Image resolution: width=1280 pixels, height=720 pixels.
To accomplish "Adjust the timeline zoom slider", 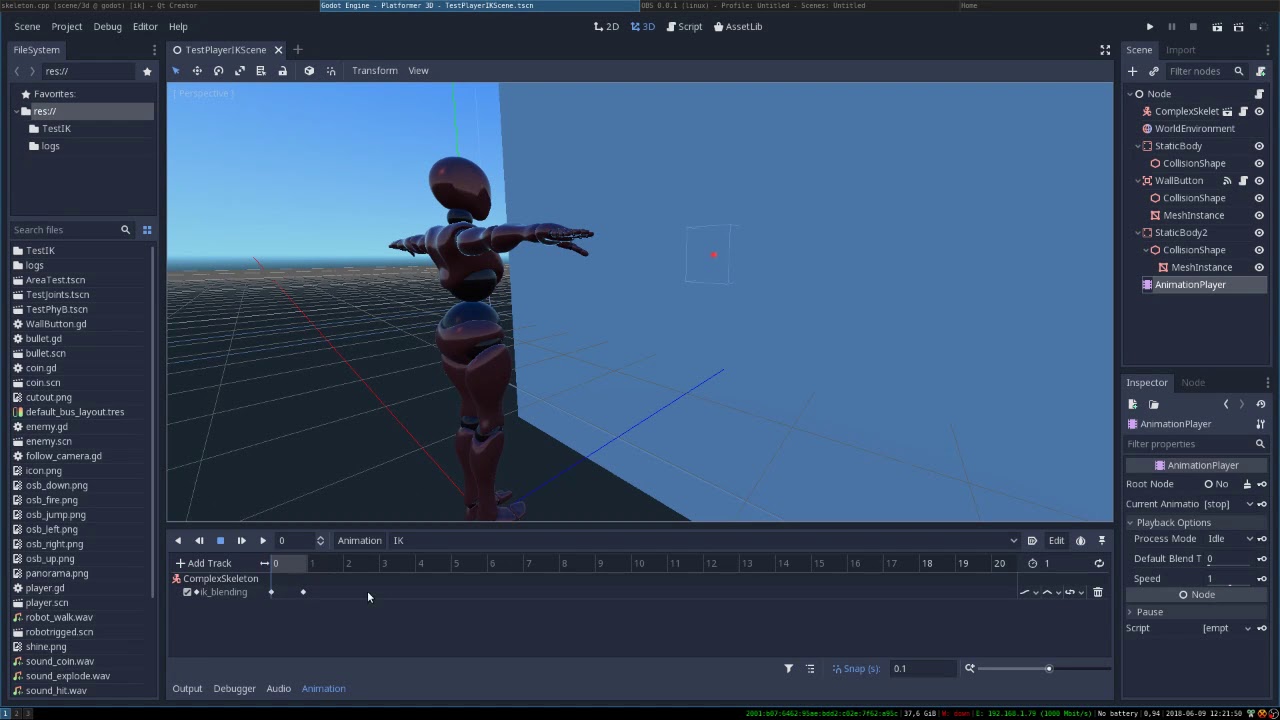I will (1044, 669).
